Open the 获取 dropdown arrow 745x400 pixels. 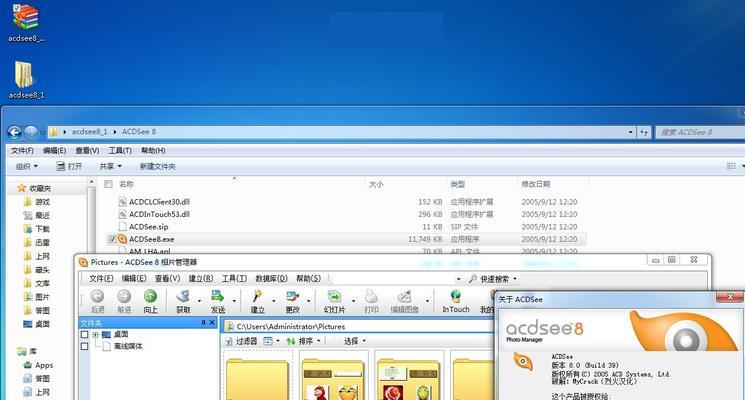(199, 301)
